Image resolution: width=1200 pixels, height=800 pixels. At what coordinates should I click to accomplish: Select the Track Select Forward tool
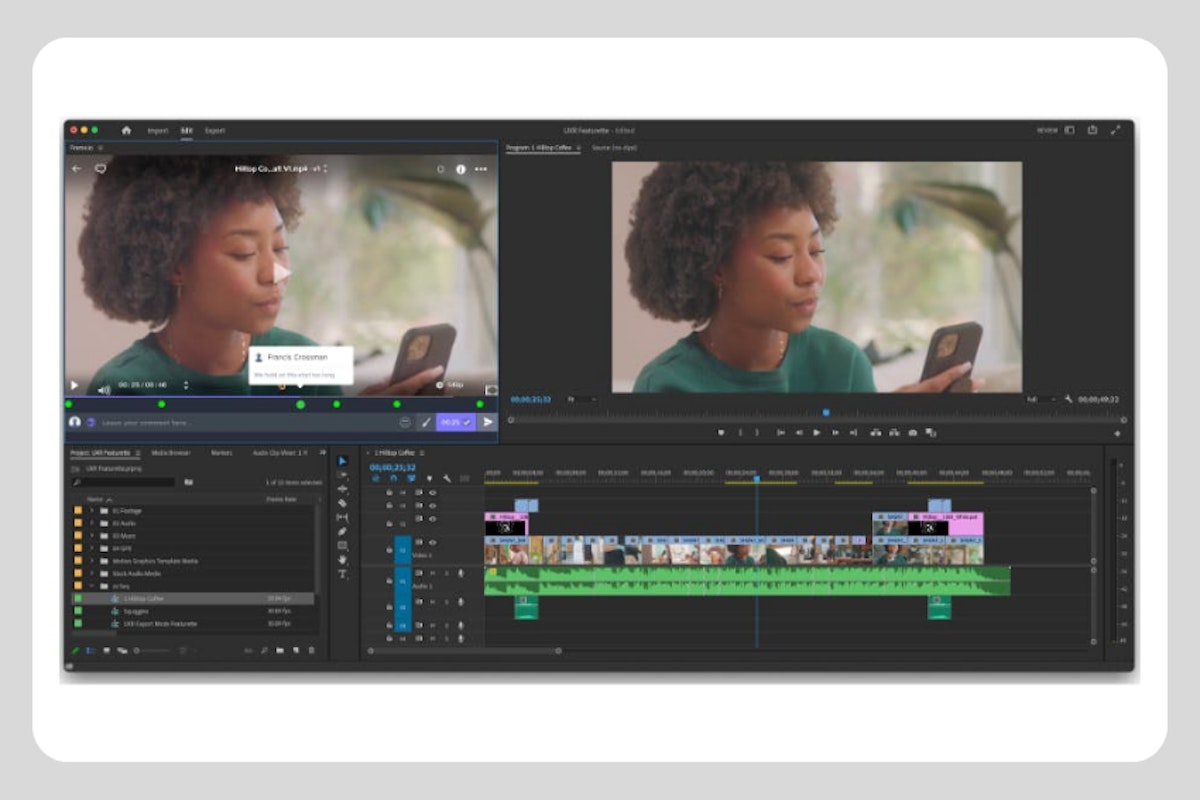[x=344, y=475]
